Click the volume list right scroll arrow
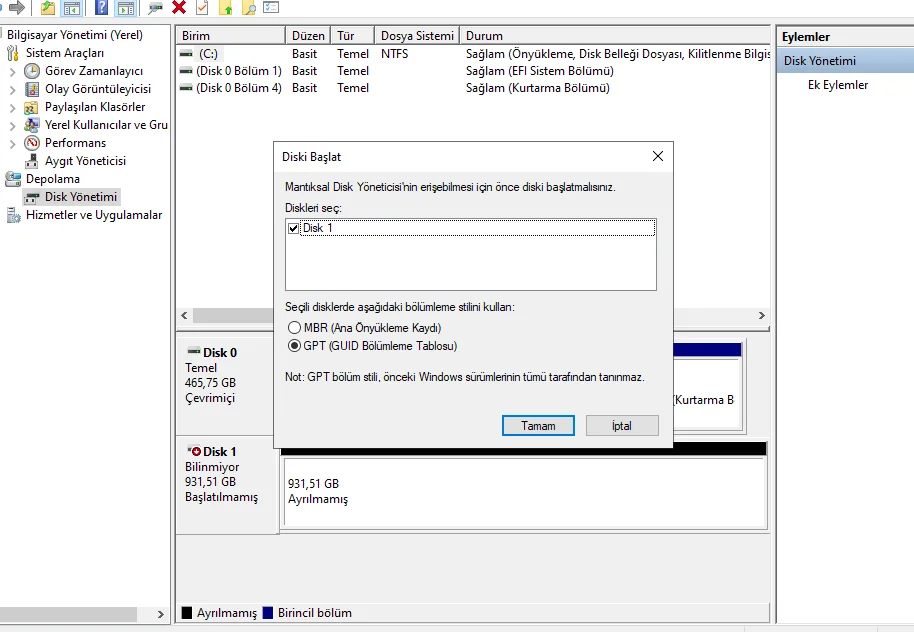914x632 pixels. tap(761, 315)
